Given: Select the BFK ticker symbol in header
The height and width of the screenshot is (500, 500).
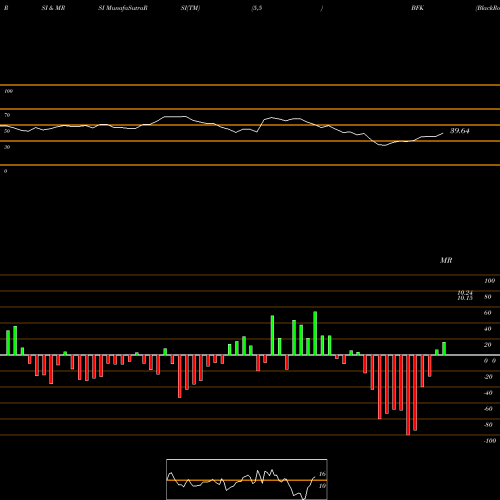Looking at the screenshot, I should 417,8.
